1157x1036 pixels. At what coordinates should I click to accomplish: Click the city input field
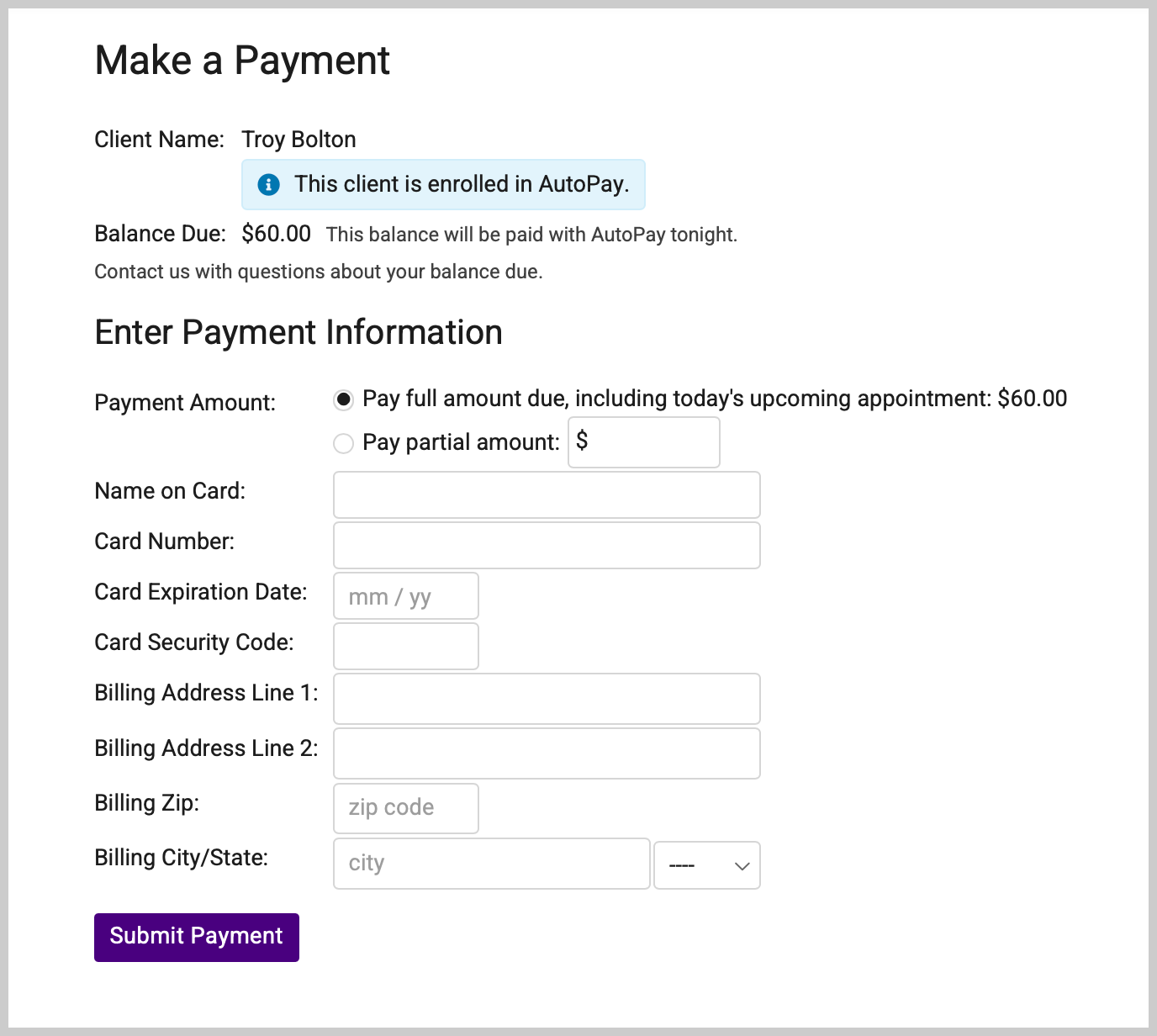point(491,863)
